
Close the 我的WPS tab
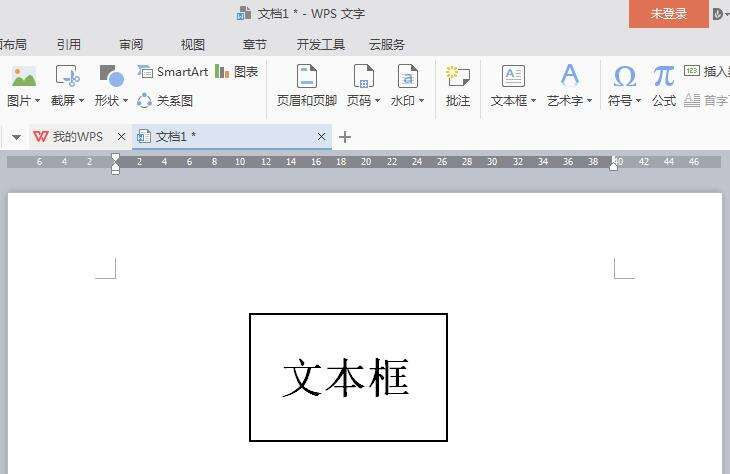pyautogui.click(x=122, y=136)
